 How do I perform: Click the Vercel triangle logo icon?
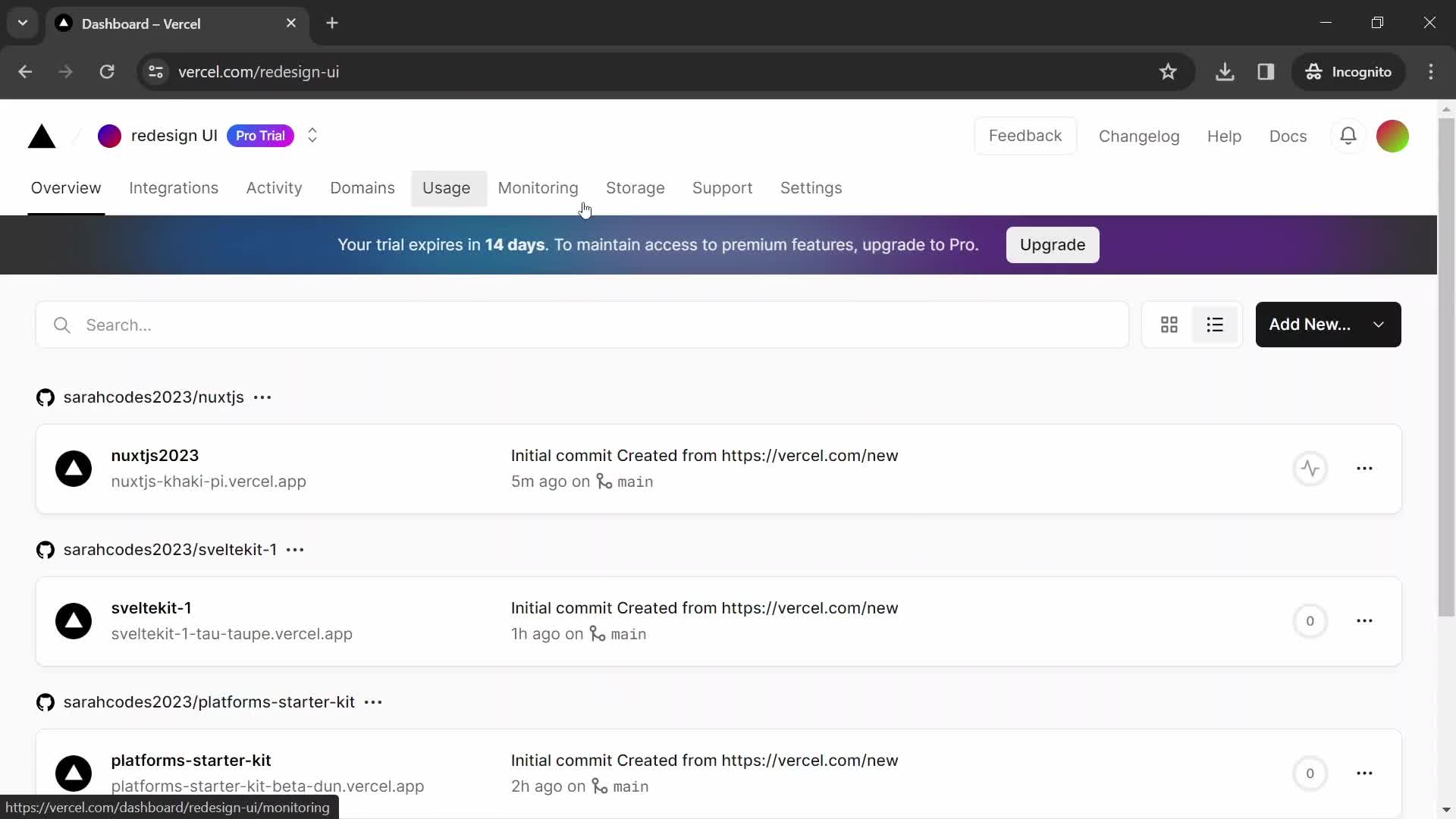click(42, 136)
